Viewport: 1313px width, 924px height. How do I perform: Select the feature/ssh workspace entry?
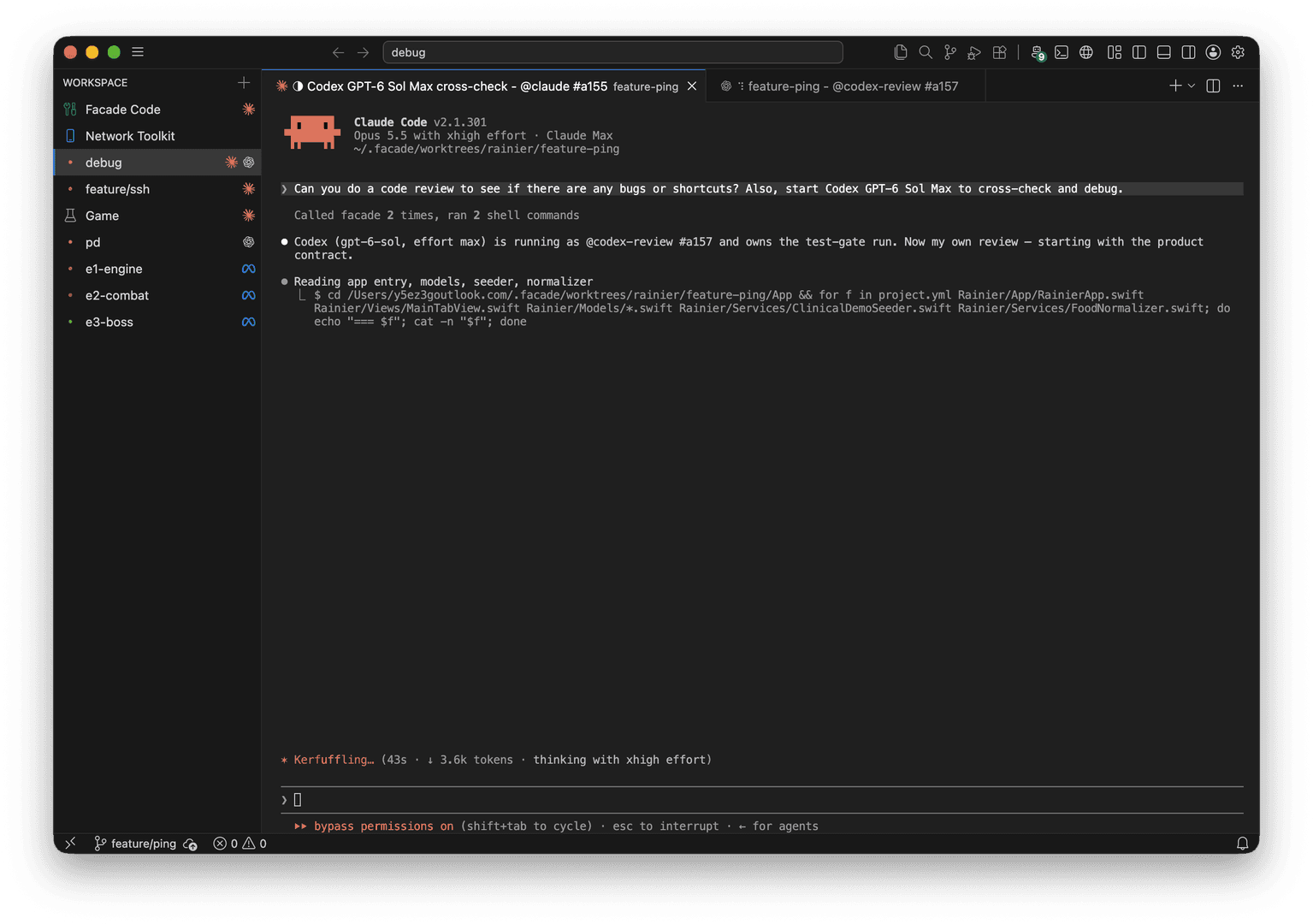click(157, 189)
